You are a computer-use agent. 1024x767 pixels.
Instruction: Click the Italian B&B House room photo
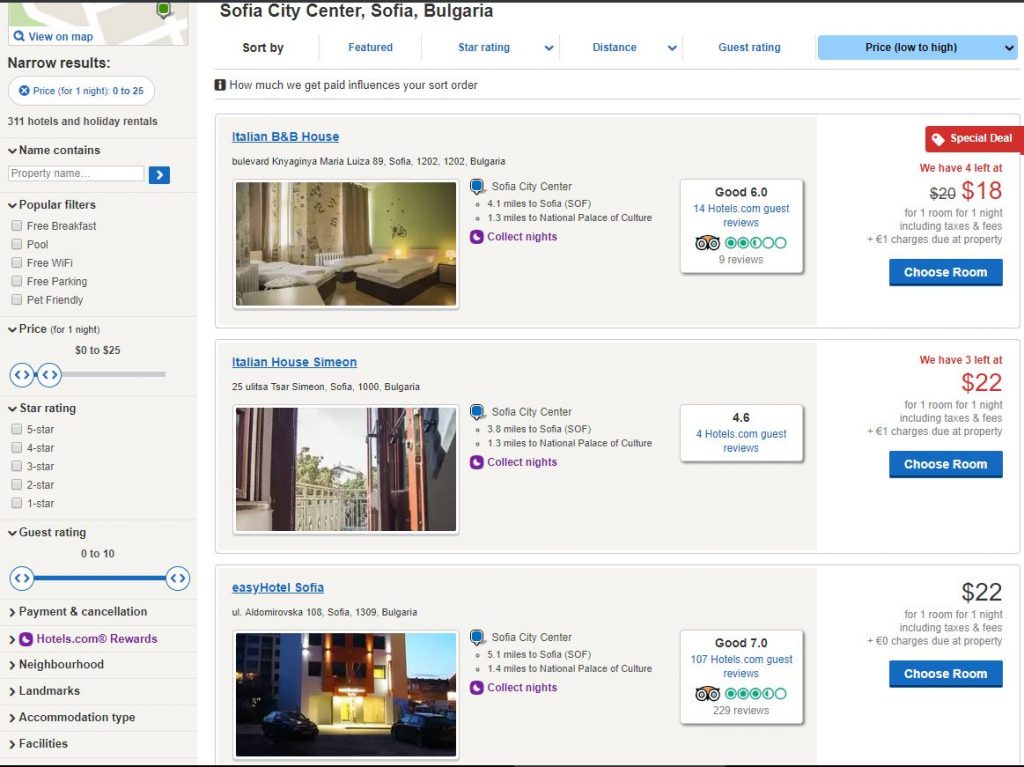(346, 244)
